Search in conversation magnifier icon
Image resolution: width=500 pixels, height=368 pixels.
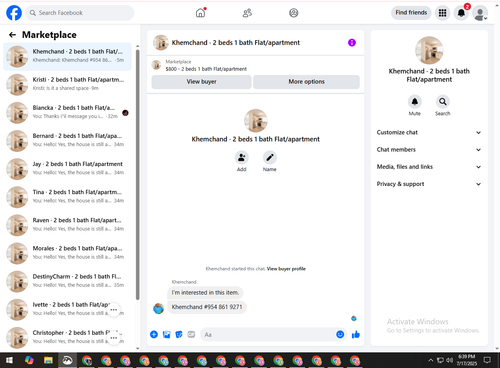coord(443,101)
